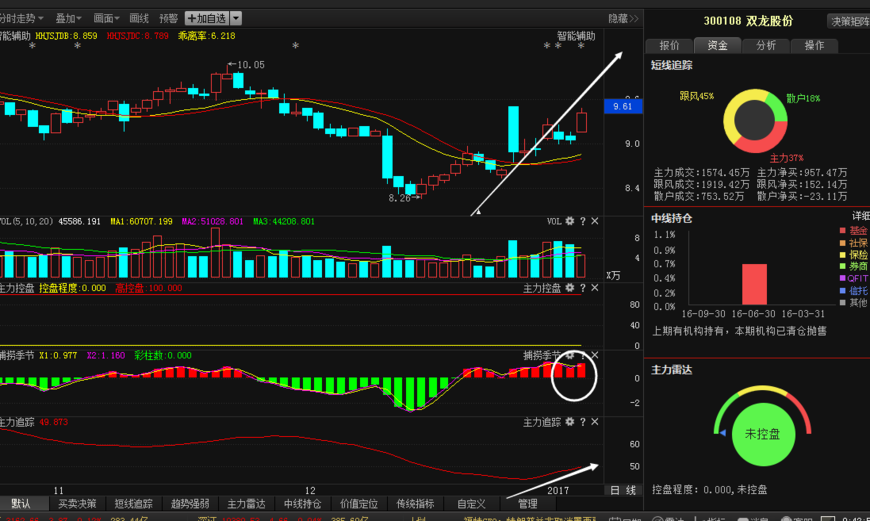Select the 自定义 bottom tab

point(471,504)
